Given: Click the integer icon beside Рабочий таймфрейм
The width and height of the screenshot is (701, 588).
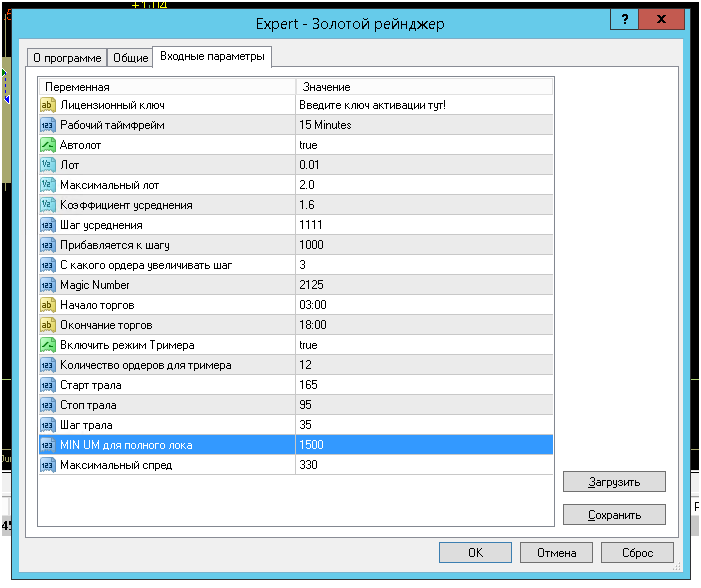Looking at the screenshot, I should [x=47, y=125].
